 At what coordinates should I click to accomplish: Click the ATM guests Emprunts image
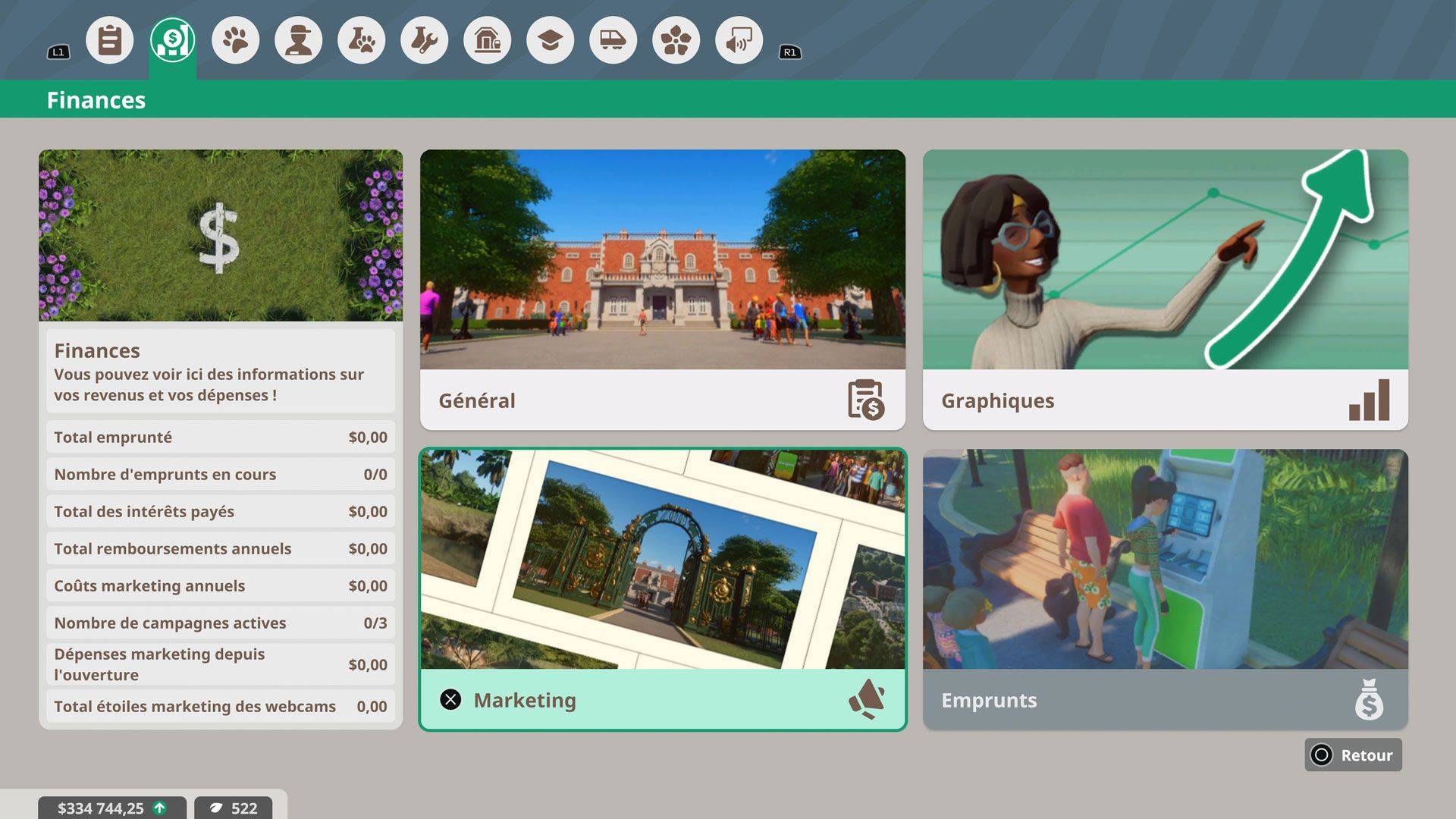(1166, 559)
